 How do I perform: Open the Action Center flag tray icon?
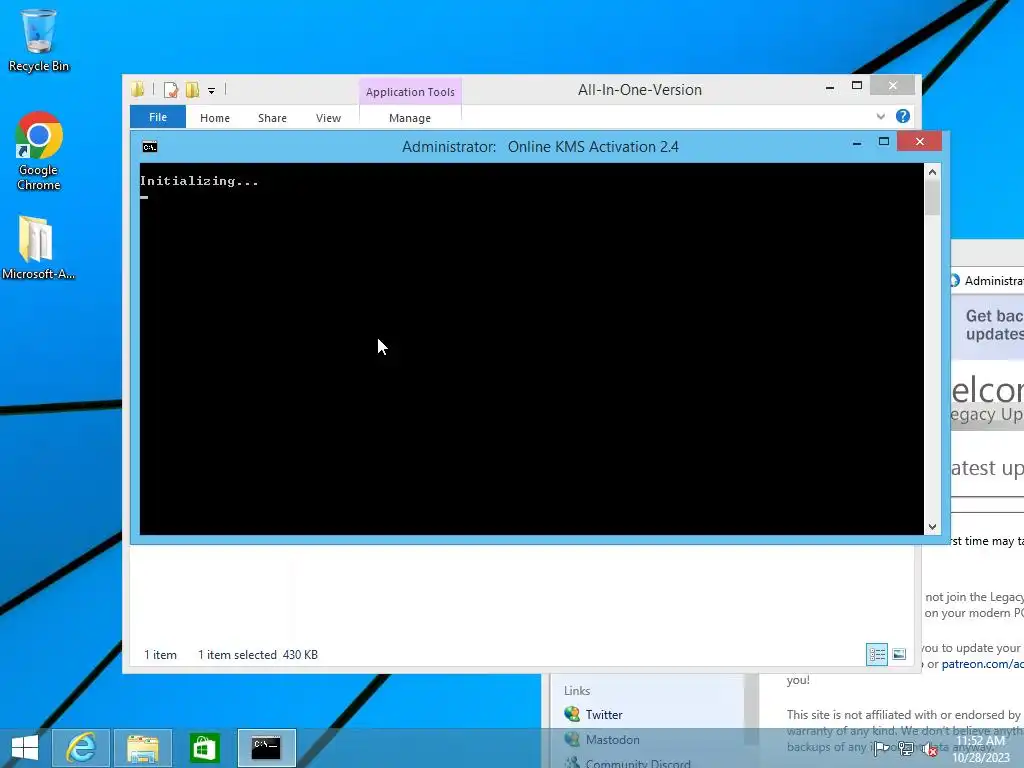[x=881, y=748]
